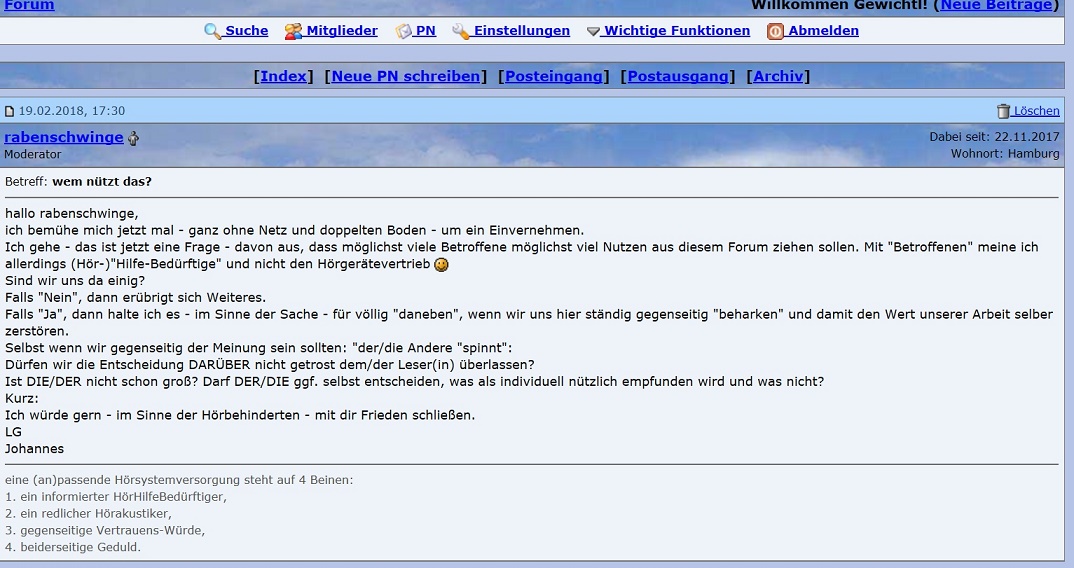Open the Posteingang folder

point(554,76)
